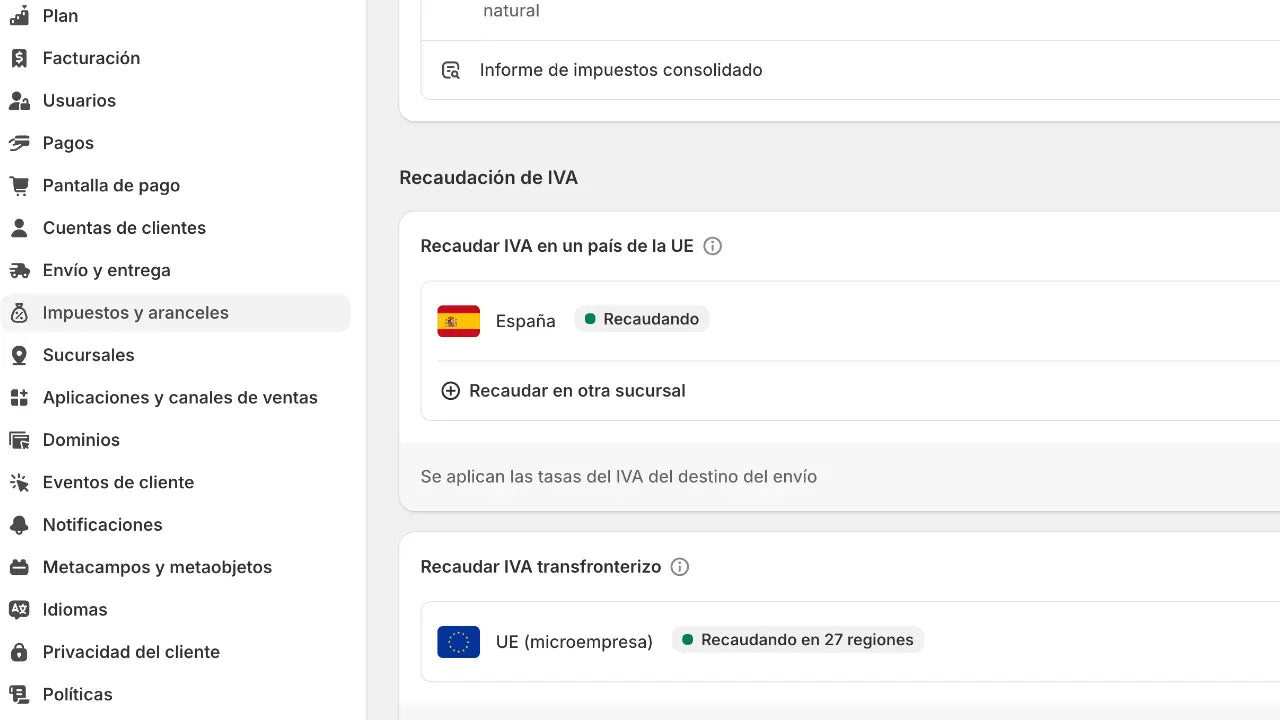The height and width of the screenshot is (720, 1280).
Task: Open Pantalla de pago settings
Action: tap(112, 185)
